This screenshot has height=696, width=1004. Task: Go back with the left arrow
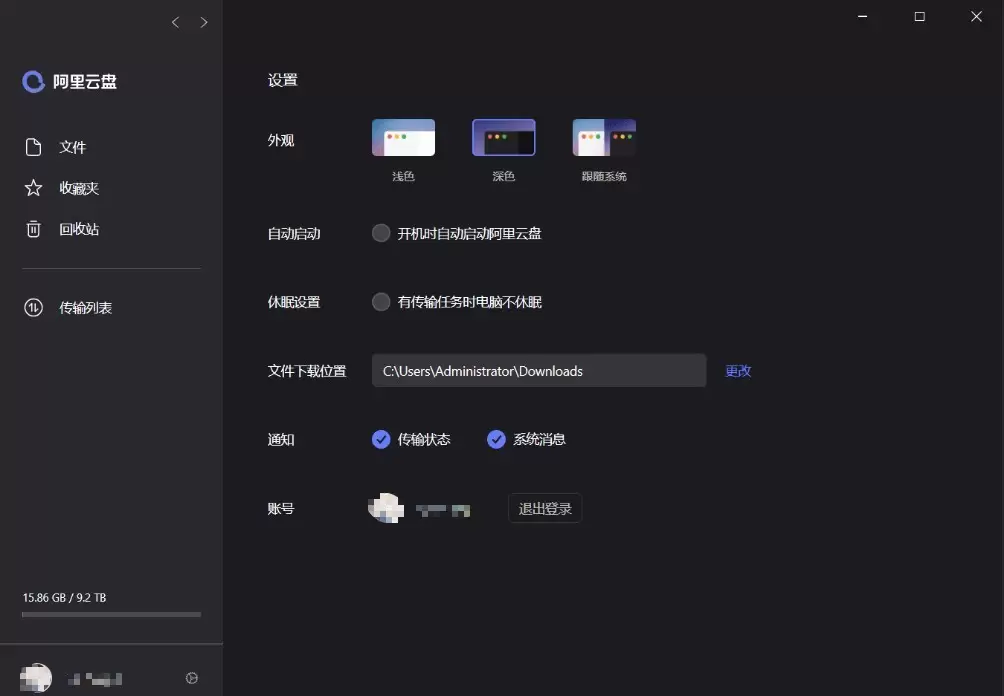175,22
